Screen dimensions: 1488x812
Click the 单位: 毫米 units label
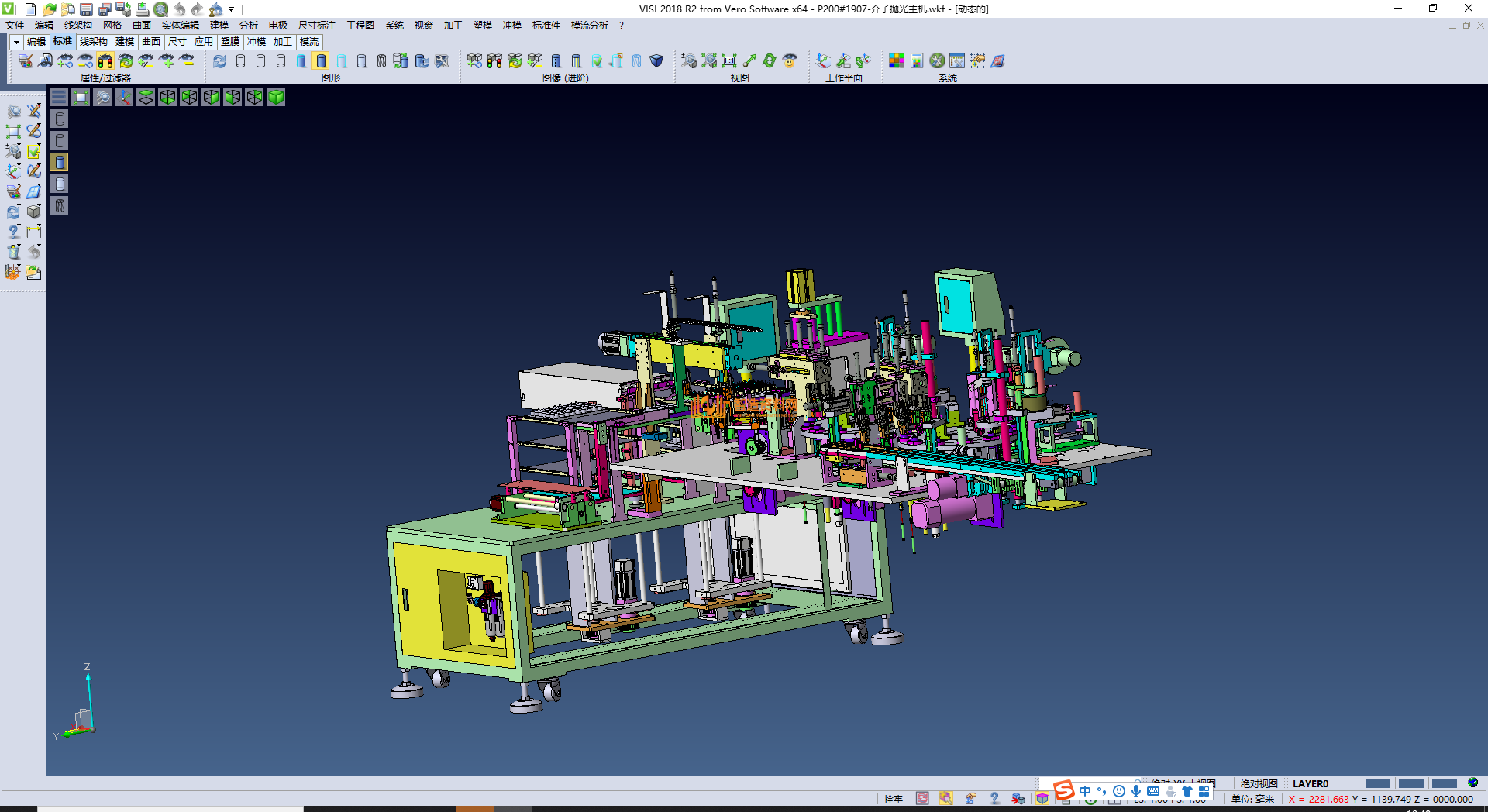point(1252,799)
